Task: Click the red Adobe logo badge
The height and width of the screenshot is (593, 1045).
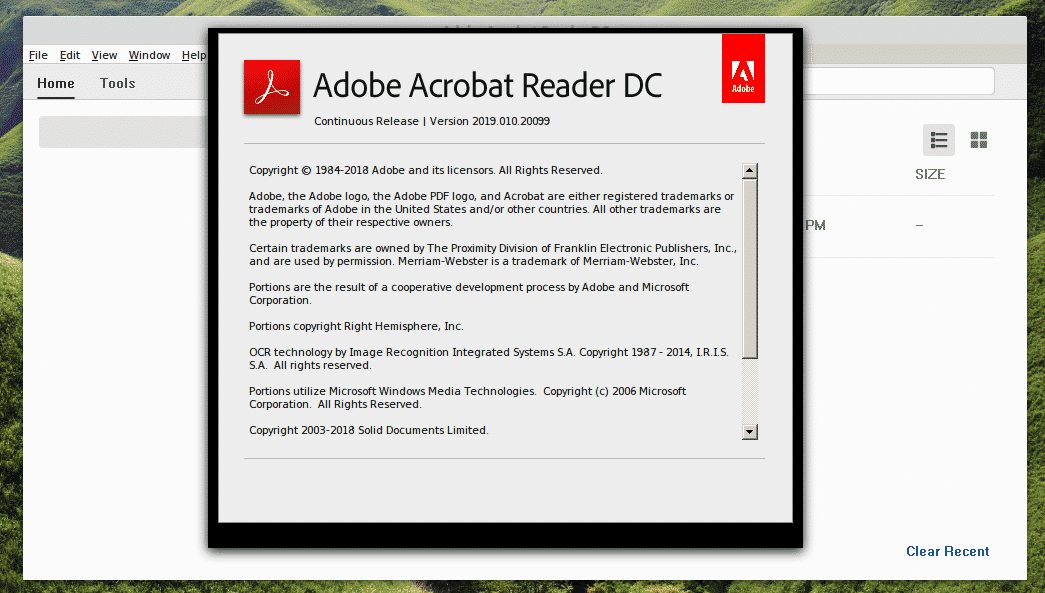Action: [x=743, y=69]
